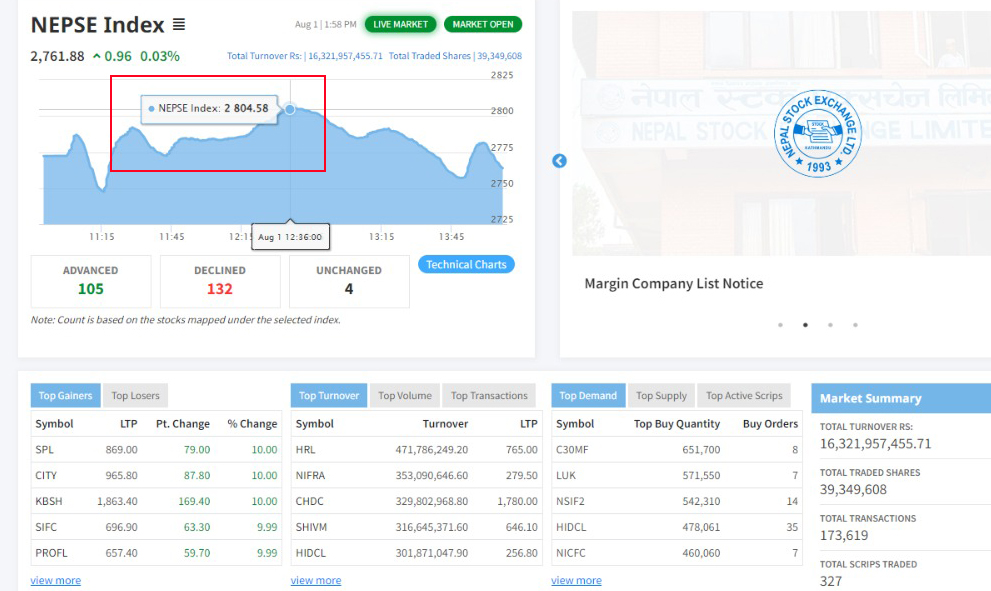Open the Top Transactions tab
The width and height of the screenshot is (991, 591).
tap(489, 396)
